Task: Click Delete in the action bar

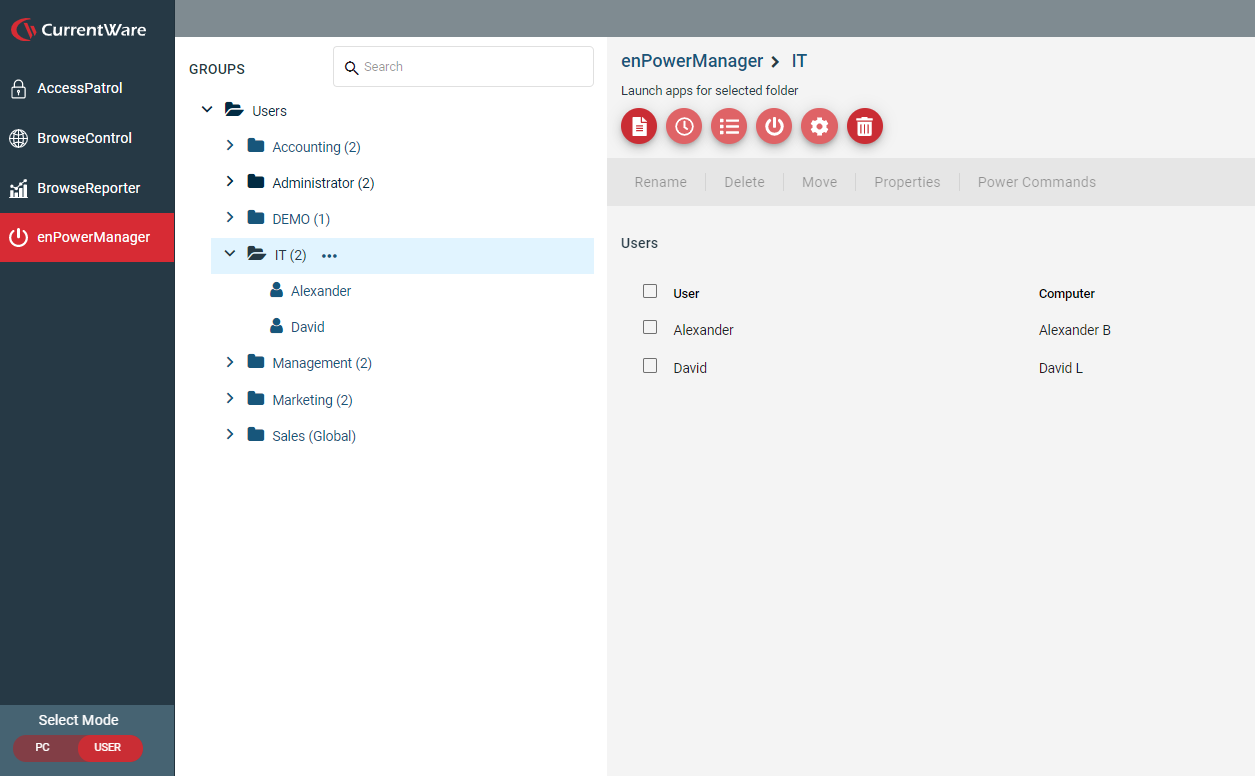Action: [745, 182]
